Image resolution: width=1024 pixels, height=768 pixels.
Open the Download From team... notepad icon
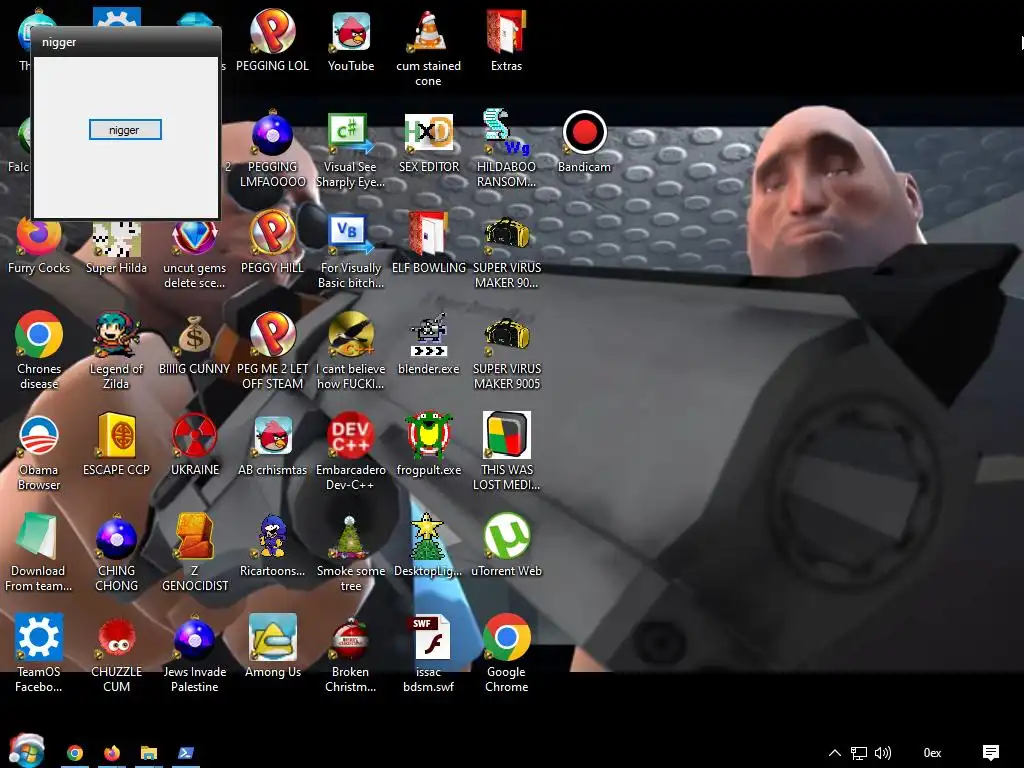[37, 536]
